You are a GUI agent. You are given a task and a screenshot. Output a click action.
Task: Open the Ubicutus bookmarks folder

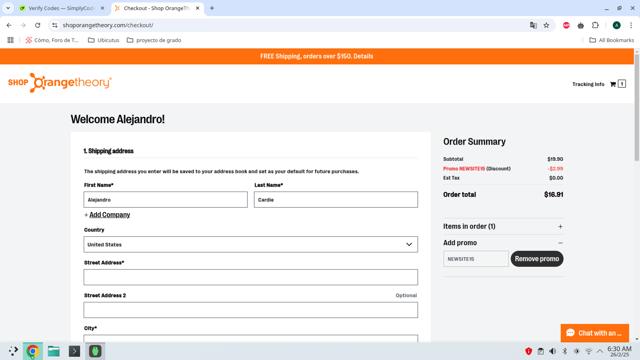point(104,40)
